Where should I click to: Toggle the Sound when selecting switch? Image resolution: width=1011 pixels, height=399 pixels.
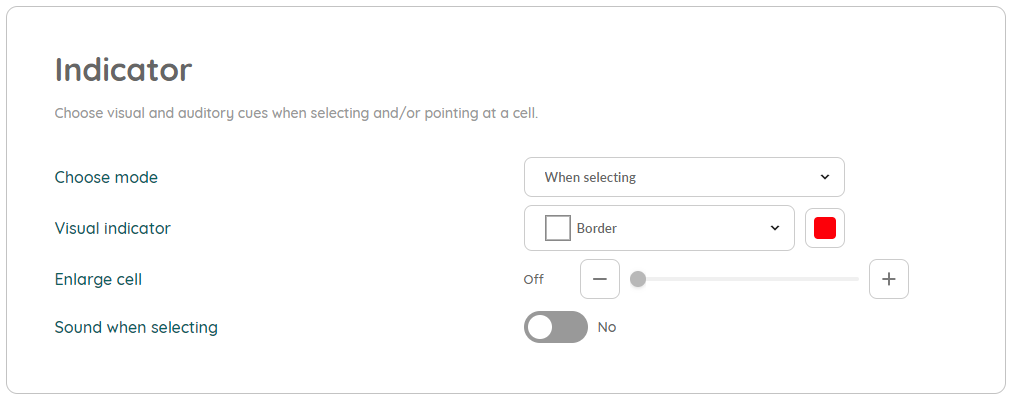[556, 327]
